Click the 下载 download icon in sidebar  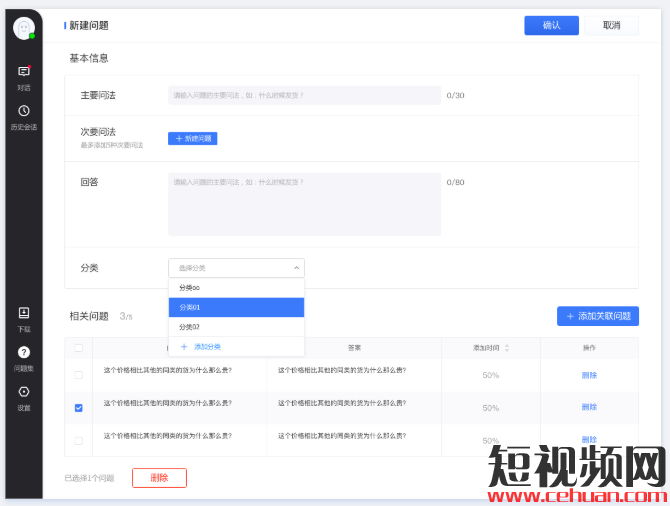(x=24, y=313)
